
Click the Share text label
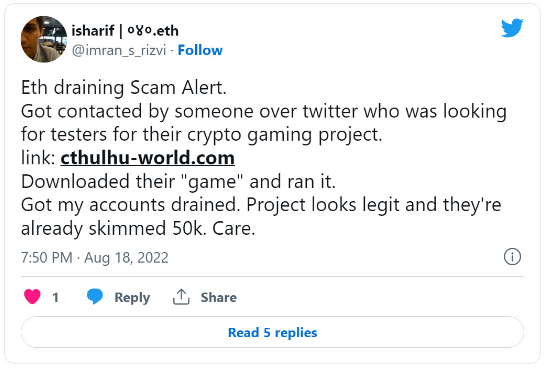pos(219,297)
